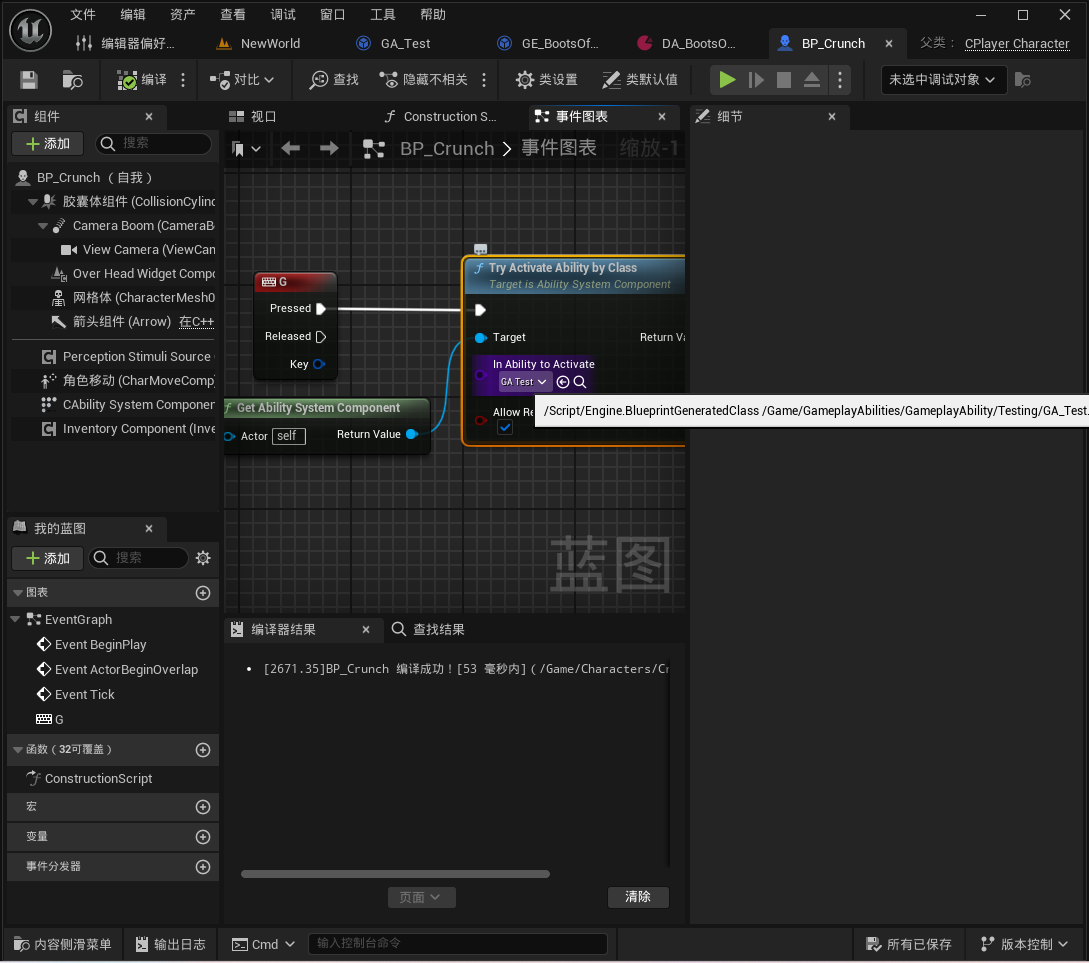This screenshot has height=963, width=1089.
Task: Switch to the 视口 viewport tab
Action: 253,117
